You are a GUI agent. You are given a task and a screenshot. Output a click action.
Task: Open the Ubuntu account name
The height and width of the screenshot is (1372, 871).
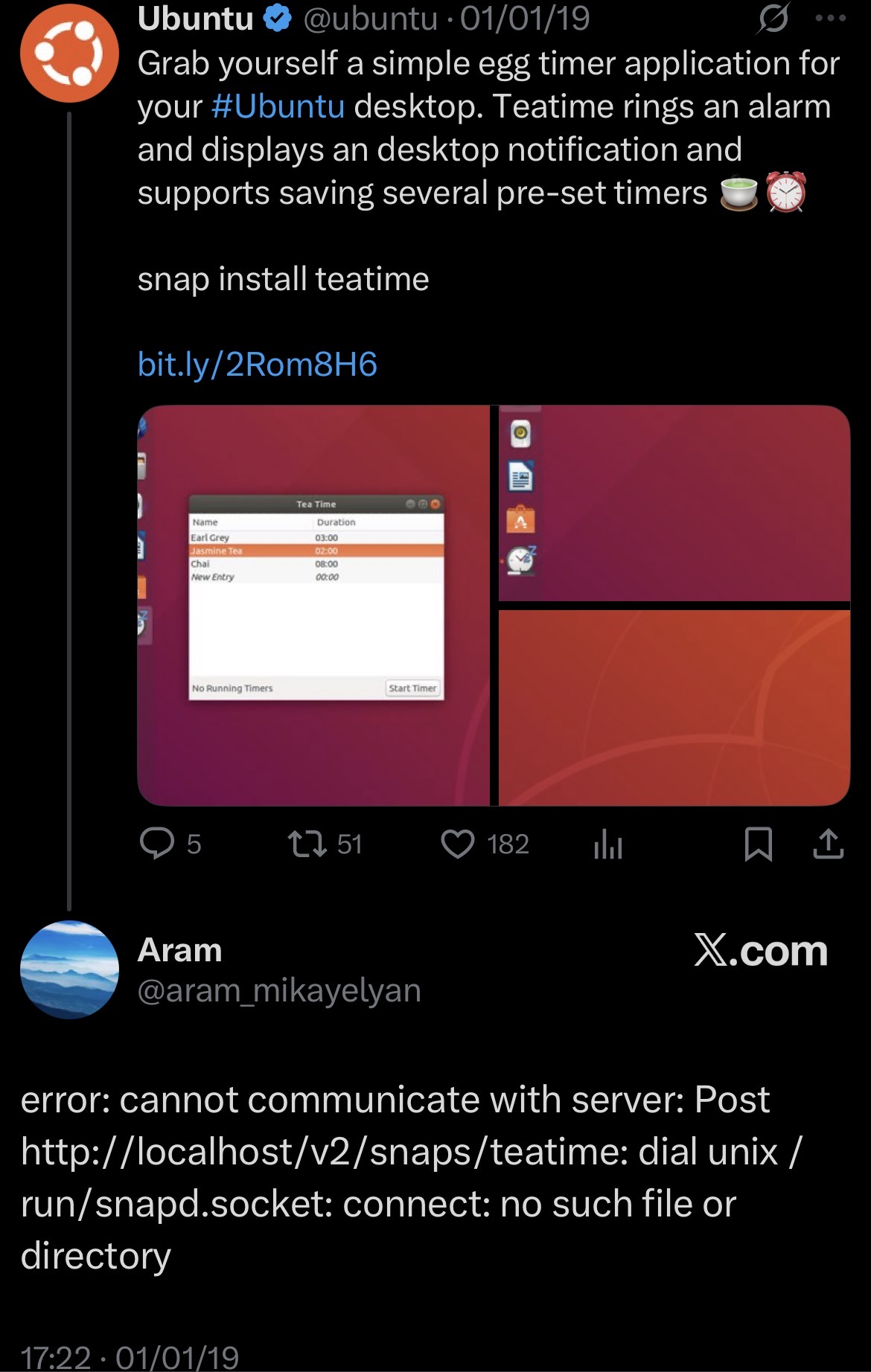coord(196,19)
